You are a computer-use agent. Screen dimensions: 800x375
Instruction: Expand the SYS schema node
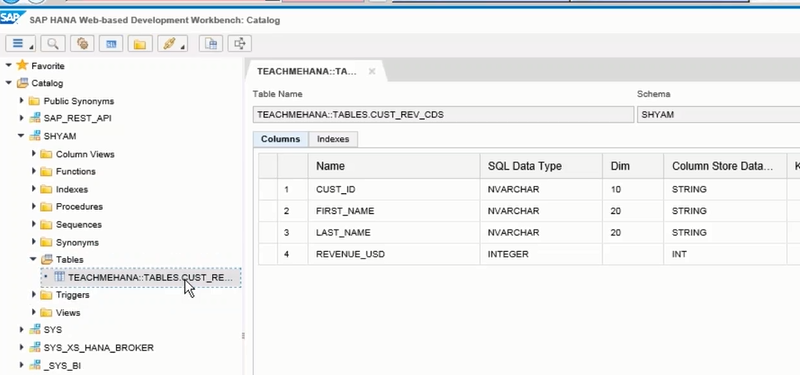point(21,330)
